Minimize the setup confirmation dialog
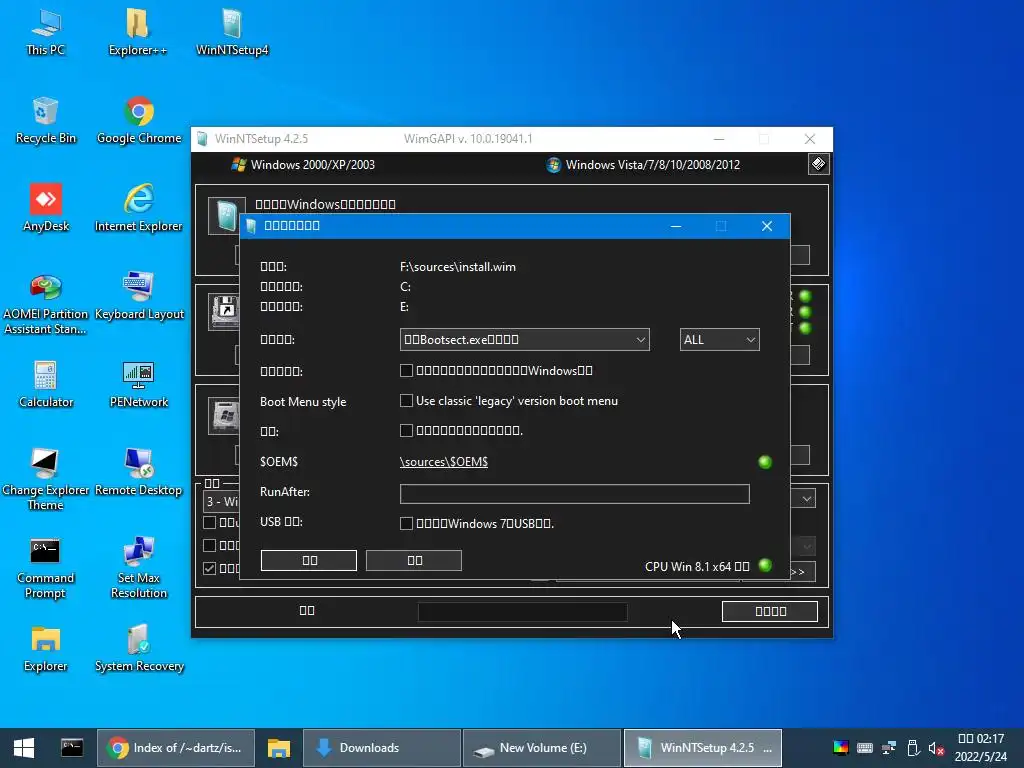This screenshot has width=1024, height=768. pyautogui.click(x=676, y=226)
